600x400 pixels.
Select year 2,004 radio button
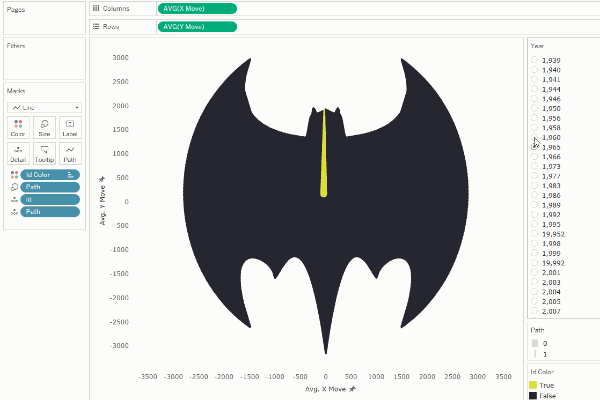(x=535, y=292)
